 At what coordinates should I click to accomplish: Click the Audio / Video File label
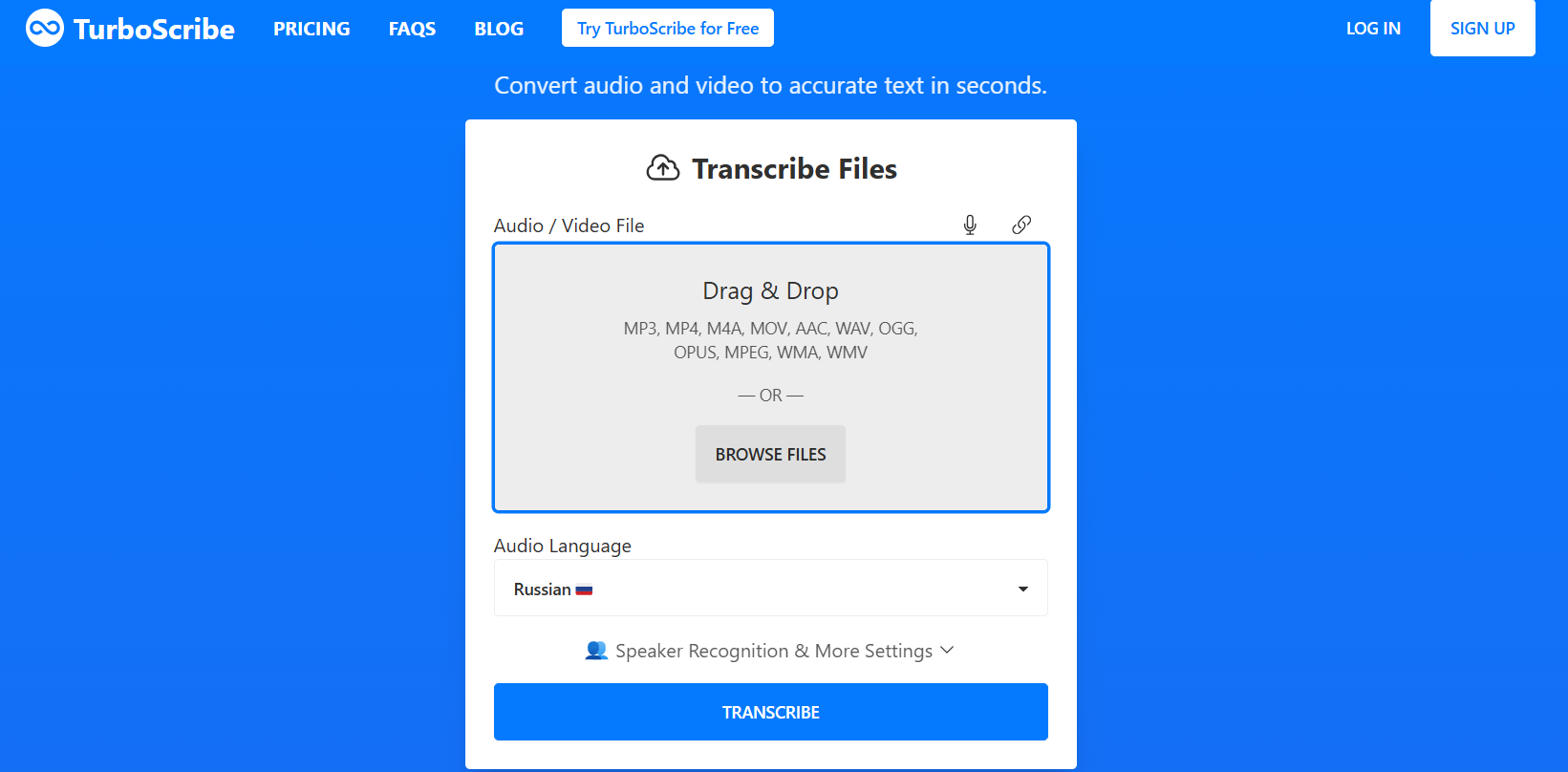click(569, 225)
